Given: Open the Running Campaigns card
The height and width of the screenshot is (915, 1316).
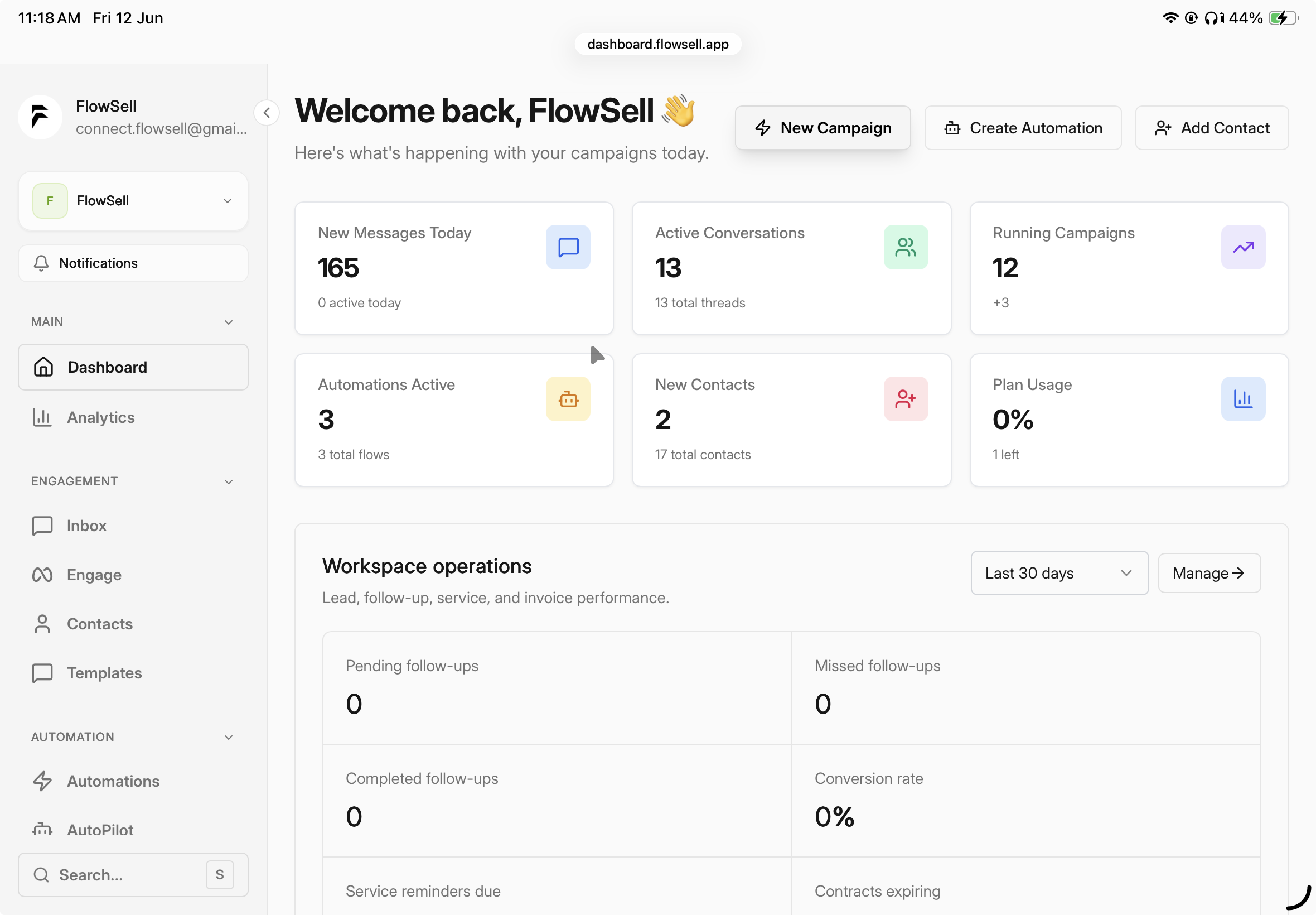Looking at the screenshot, I should (1129, 268).
